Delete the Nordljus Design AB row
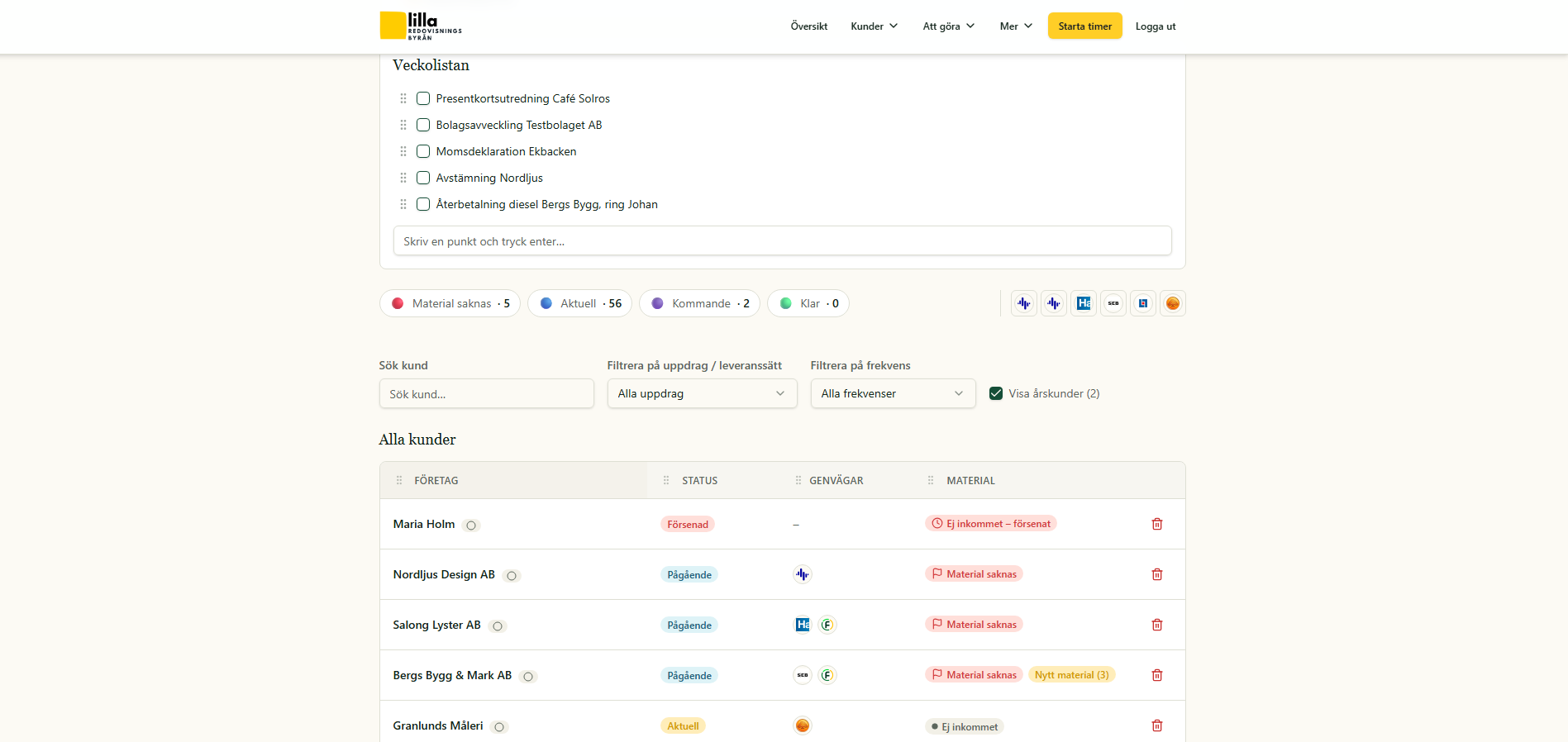Viewport: 1568px width, 742px height. click(1157, 574)
